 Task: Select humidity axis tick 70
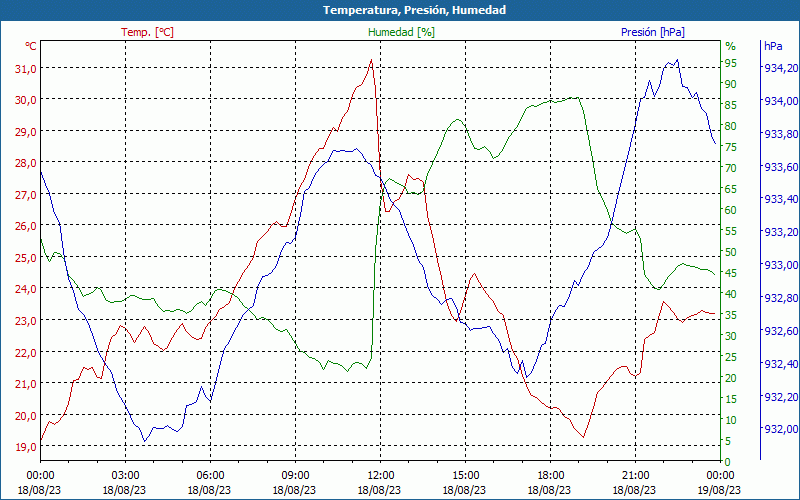click(731, 168)
